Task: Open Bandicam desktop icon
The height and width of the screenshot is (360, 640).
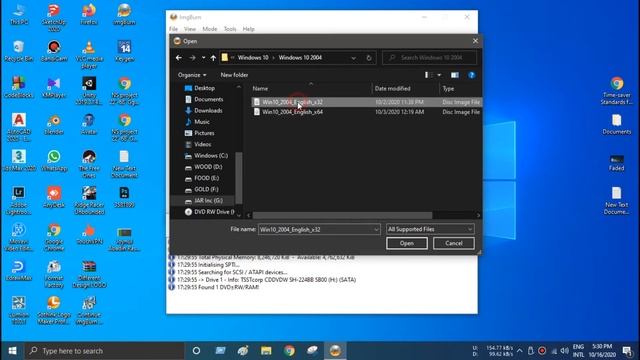Action: tap(54, 51)
